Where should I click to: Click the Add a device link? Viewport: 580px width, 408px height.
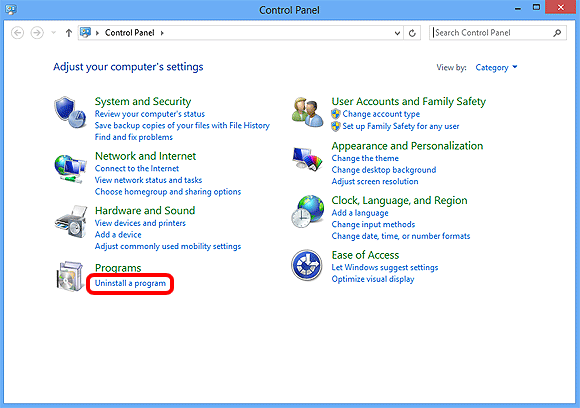[118, 235]
